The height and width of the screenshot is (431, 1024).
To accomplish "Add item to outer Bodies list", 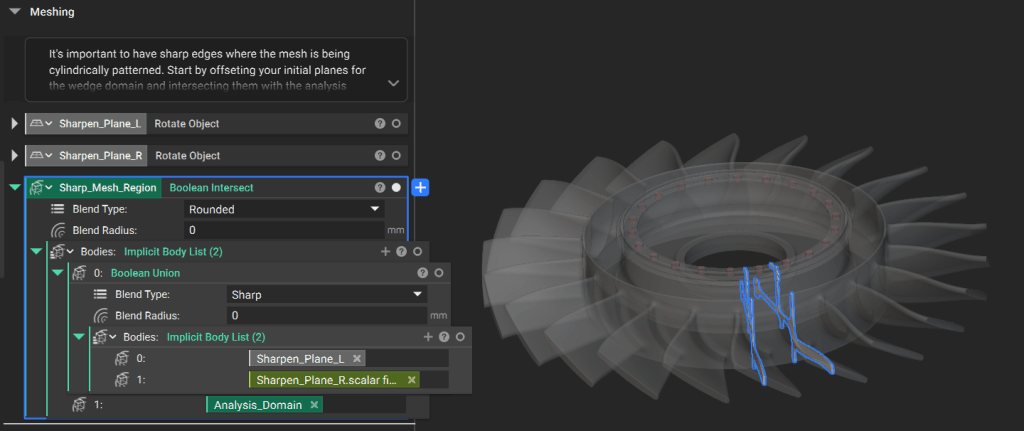I will [x=385, y=252].
